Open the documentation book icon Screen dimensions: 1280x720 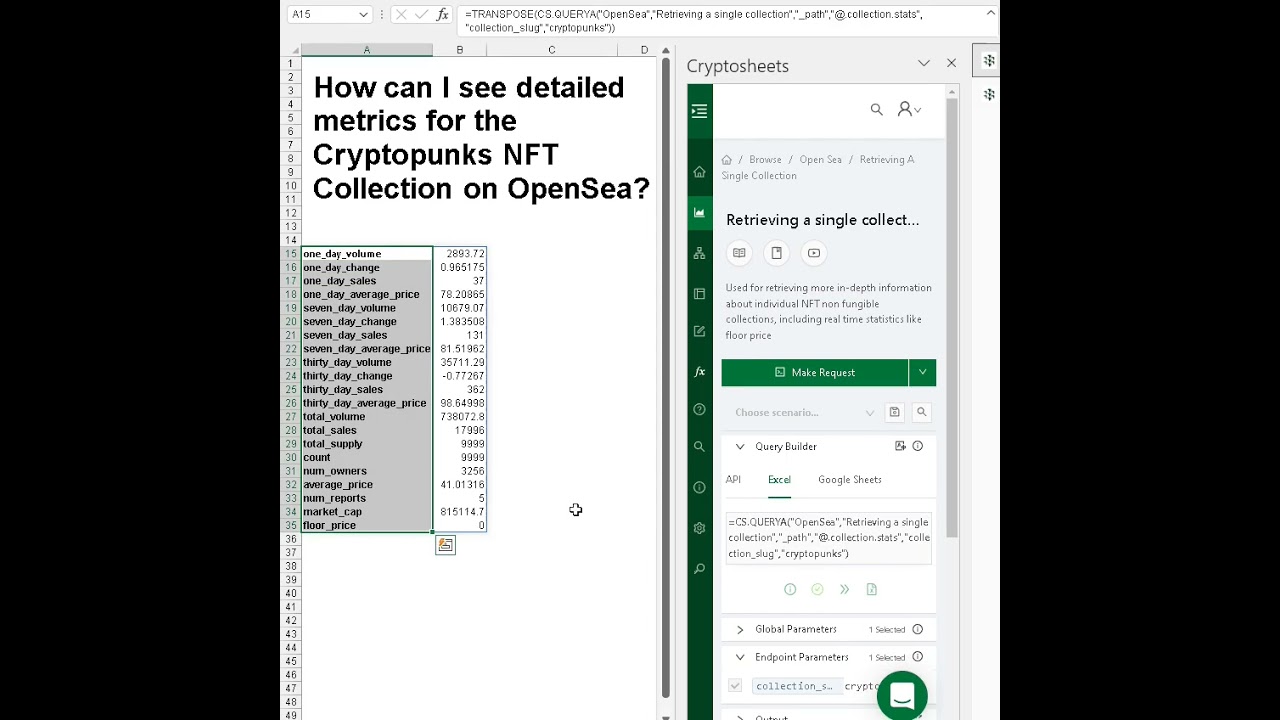pyautogui.click(x=739, y=253)
